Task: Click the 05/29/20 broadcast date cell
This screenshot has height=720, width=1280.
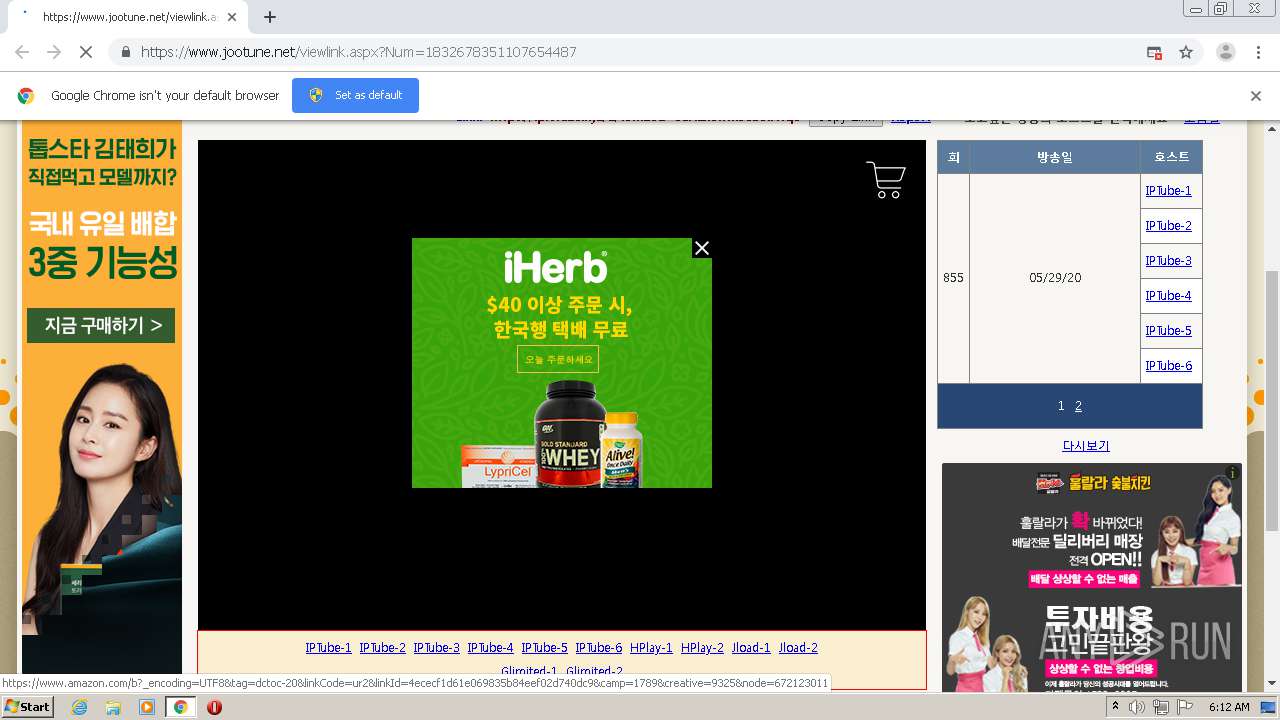Action: [1055, 278]
